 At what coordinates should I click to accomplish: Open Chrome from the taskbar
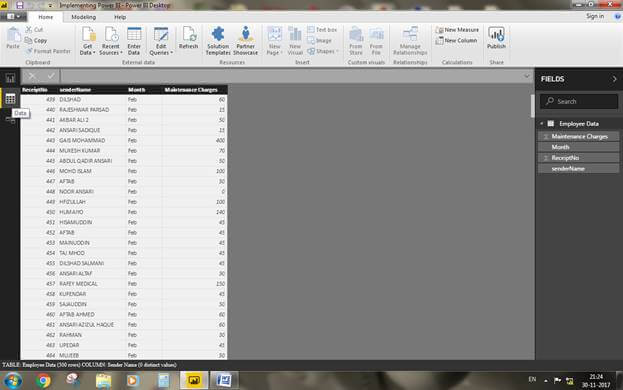tap(43, 380)
